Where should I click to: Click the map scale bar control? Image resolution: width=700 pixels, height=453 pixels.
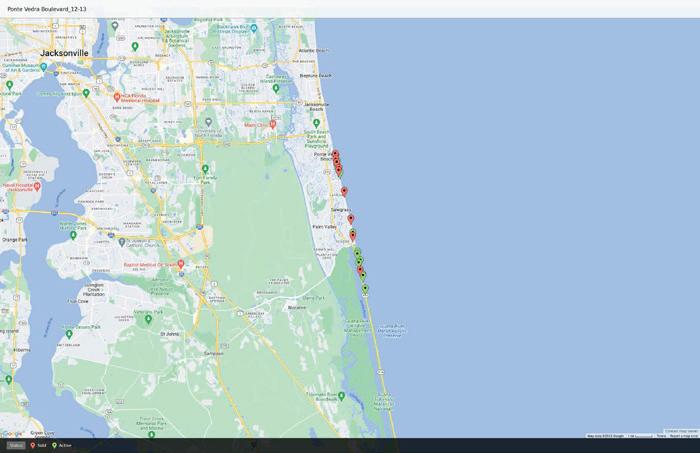[x=639, y=436]
